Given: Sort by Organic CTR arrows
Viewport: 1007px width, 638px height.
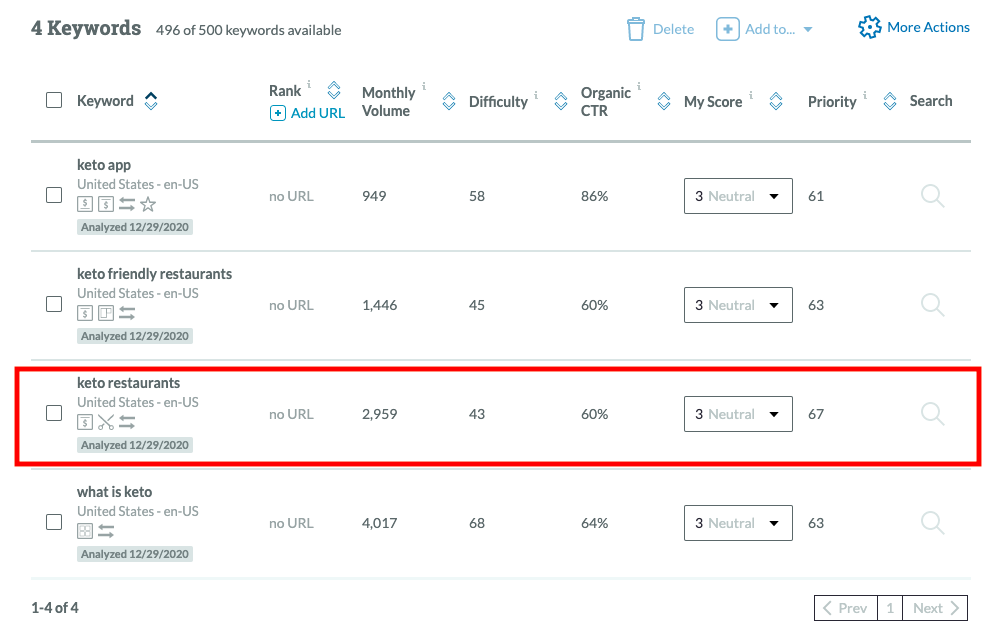Looking at the screenshot, I should point(664,101).
